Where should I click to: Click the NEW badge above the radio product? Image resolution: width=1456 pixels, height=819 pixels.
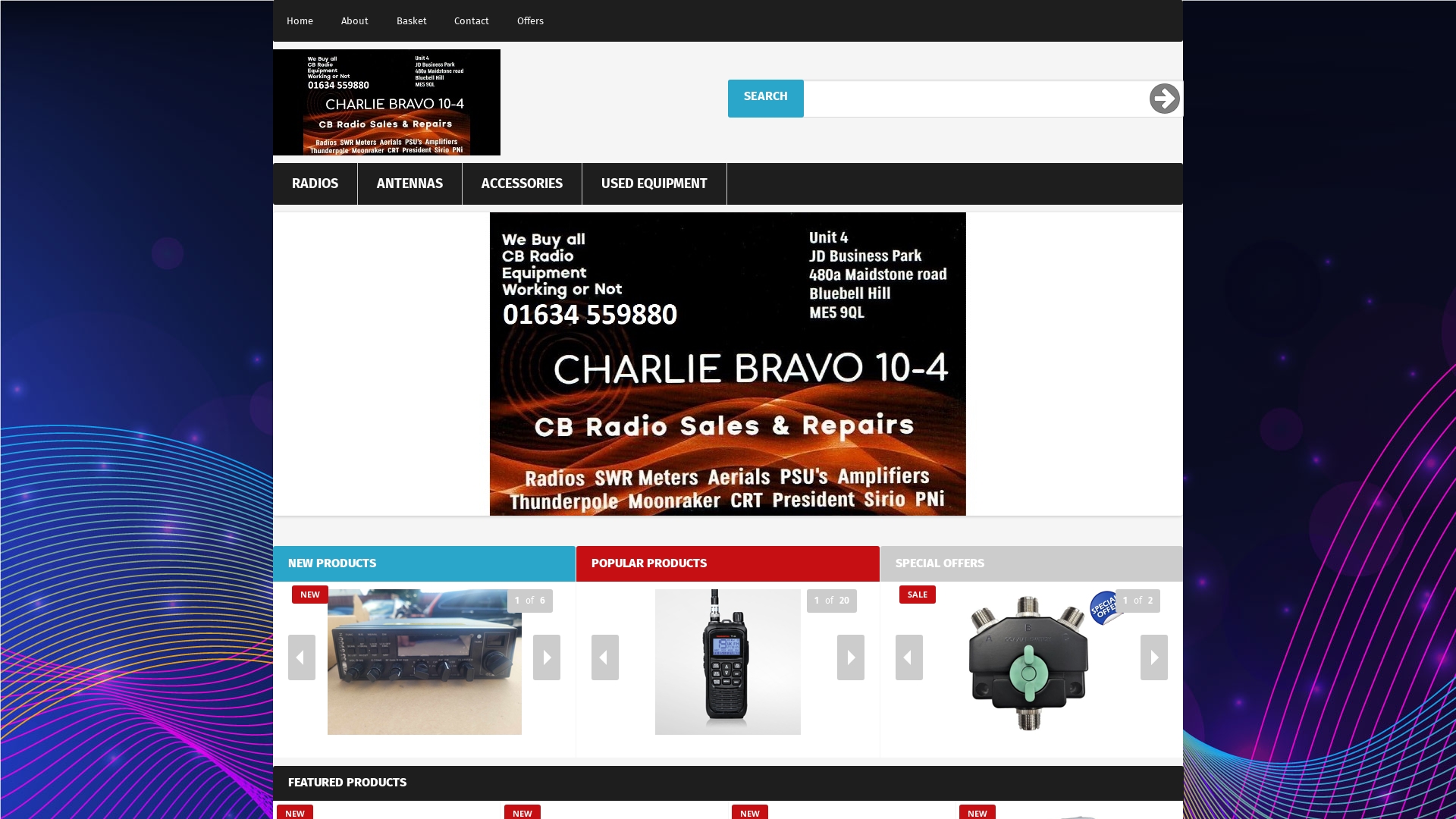(309, 595)
